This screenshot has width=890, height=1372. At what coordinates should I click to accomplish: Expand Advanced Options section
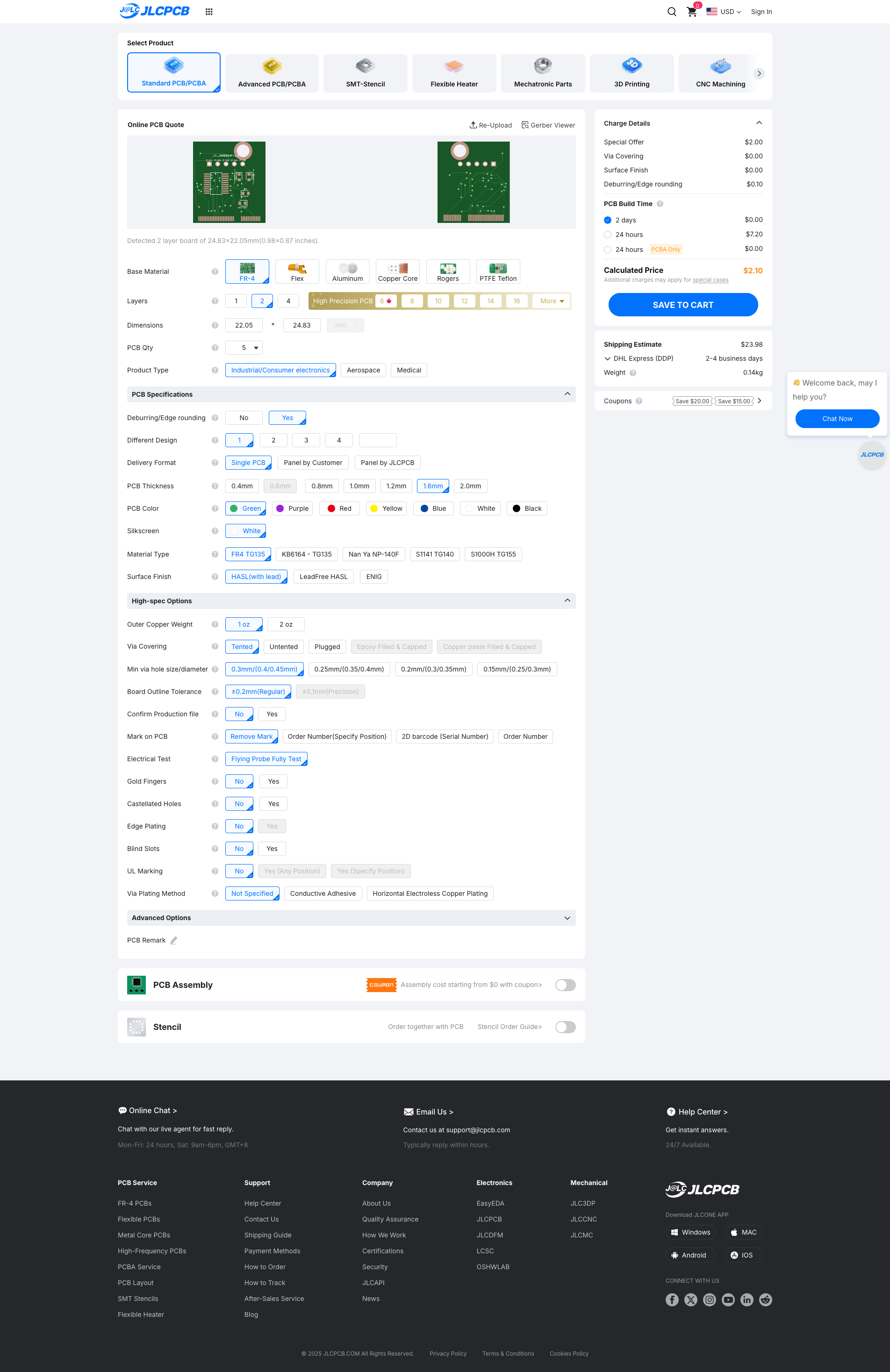(567, 918)
